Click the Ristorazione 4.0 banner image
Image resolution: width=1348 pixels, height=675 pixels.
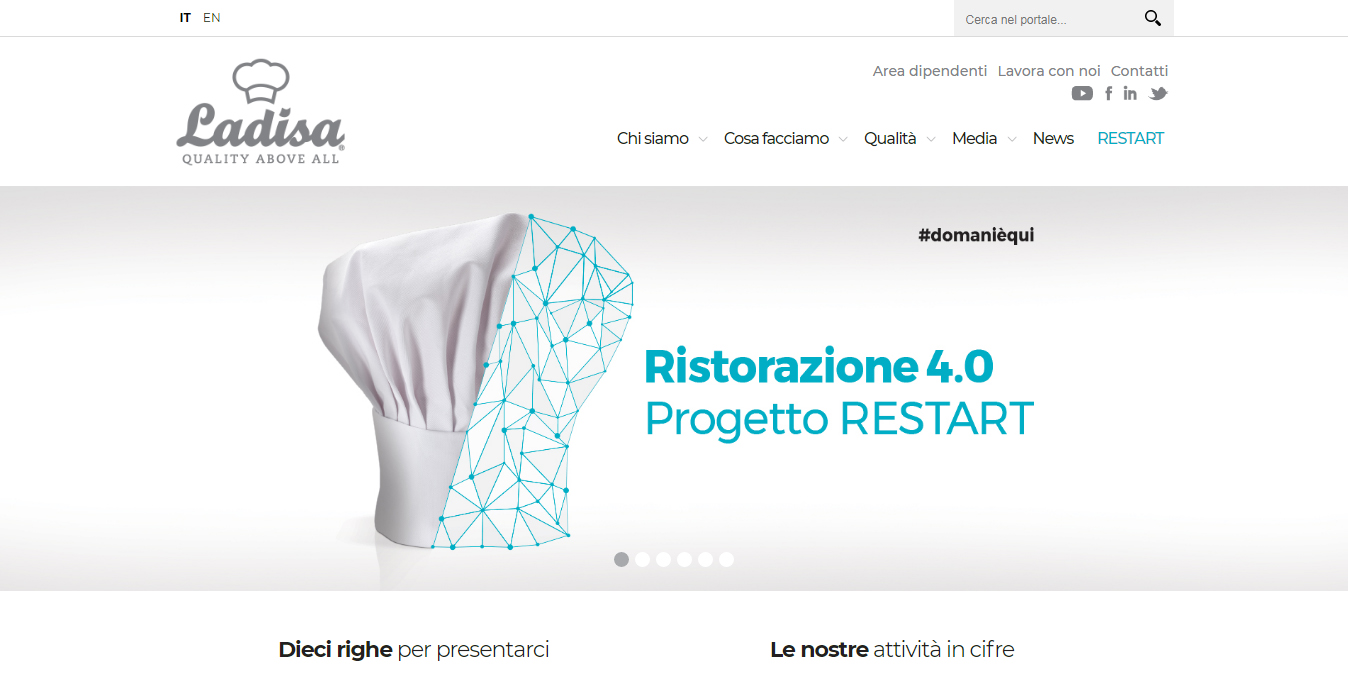pos(674,388)
